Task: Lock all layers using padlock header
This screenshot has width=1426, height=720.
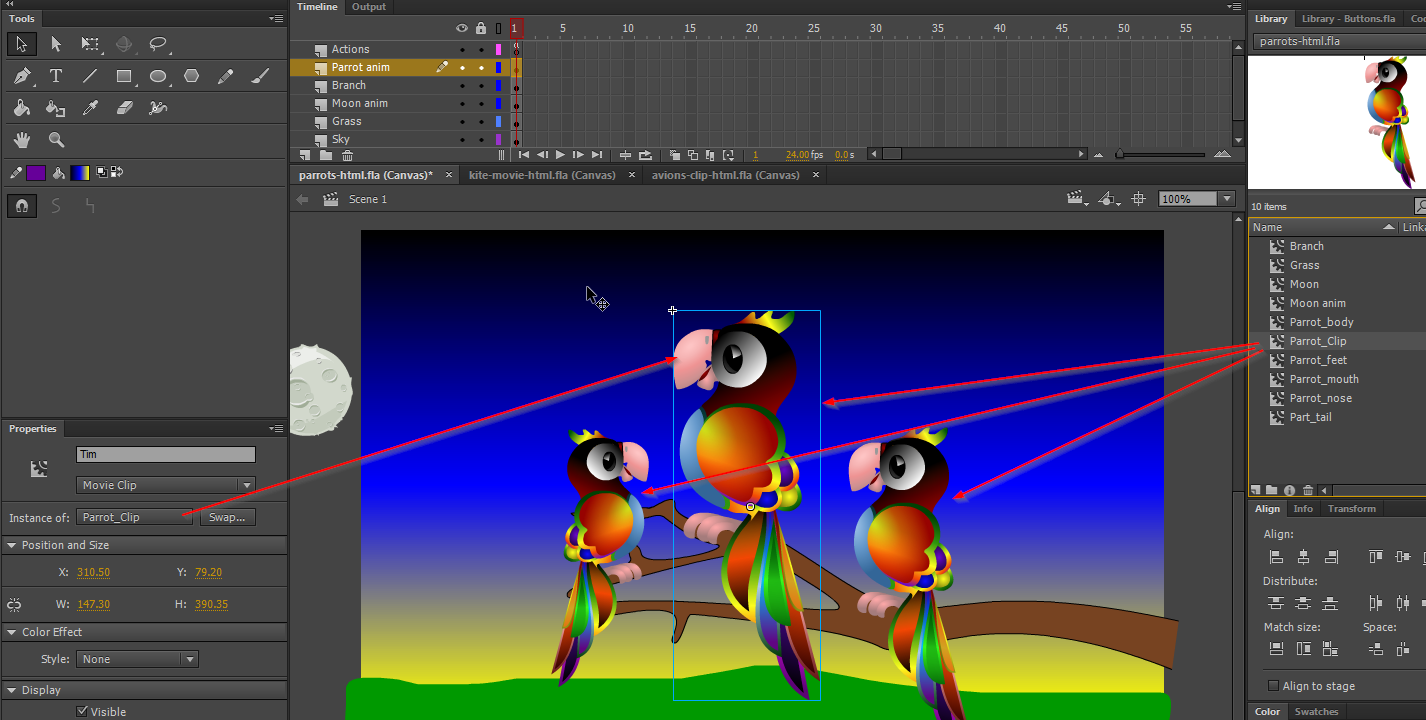Action: pyautogui.click(x=481, y=28)
